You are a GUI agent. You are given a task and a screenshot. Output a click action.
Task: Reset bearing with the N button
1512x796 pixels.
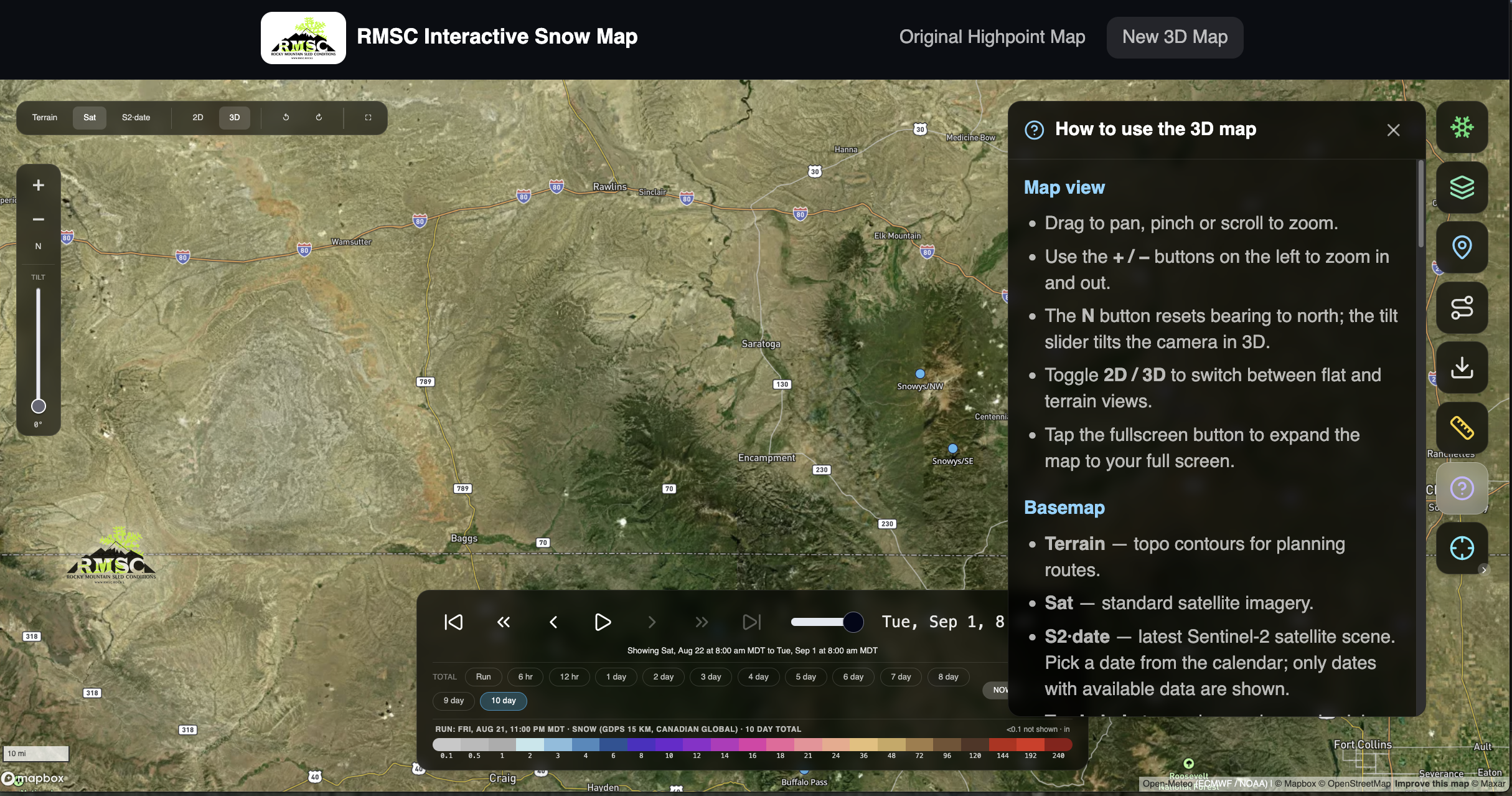point(39,246)
